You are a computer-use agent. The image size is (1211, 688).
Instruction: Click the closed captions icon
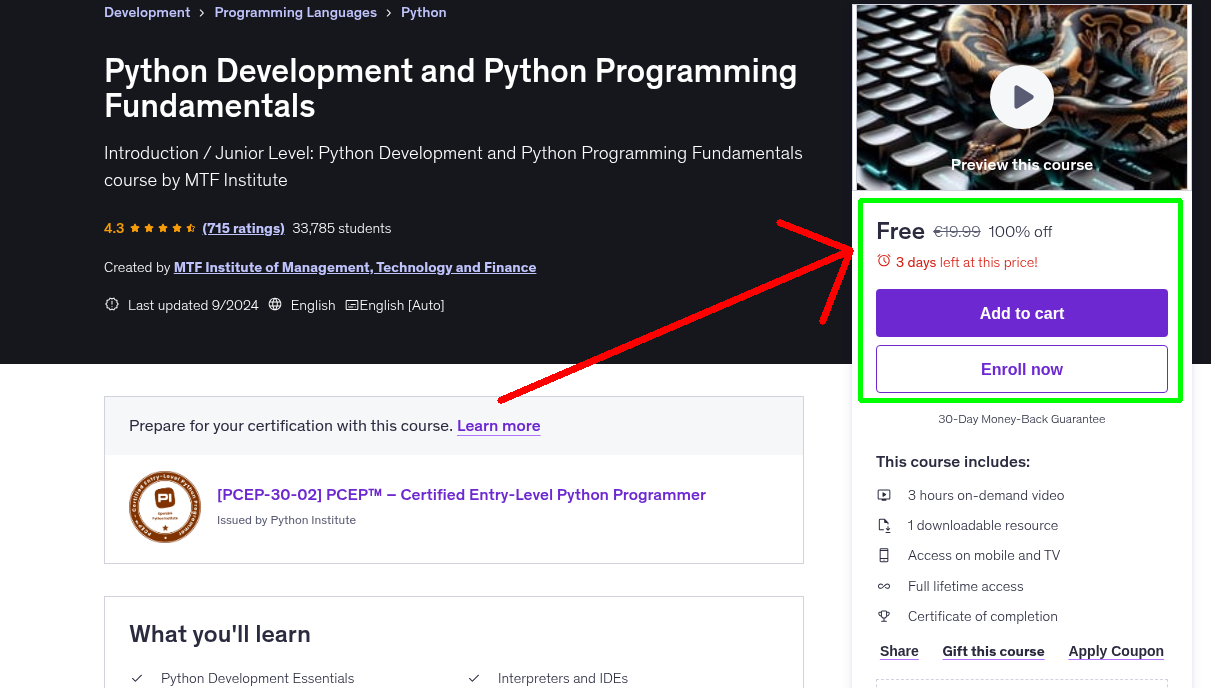352,305
